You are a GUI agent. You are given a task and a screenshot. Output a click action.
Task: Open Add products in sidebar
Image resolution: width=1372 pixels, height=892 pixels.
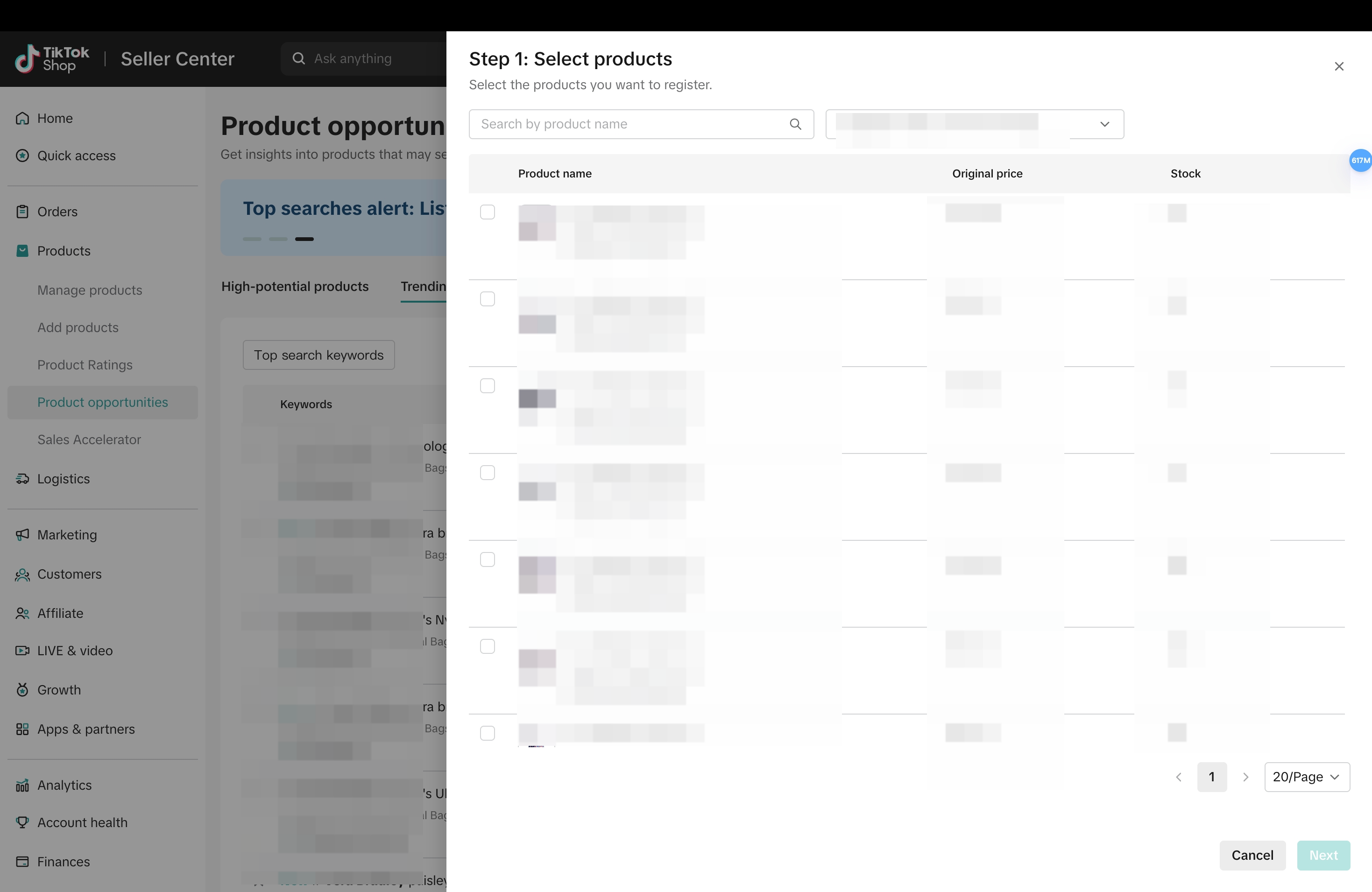coord(78,327)
